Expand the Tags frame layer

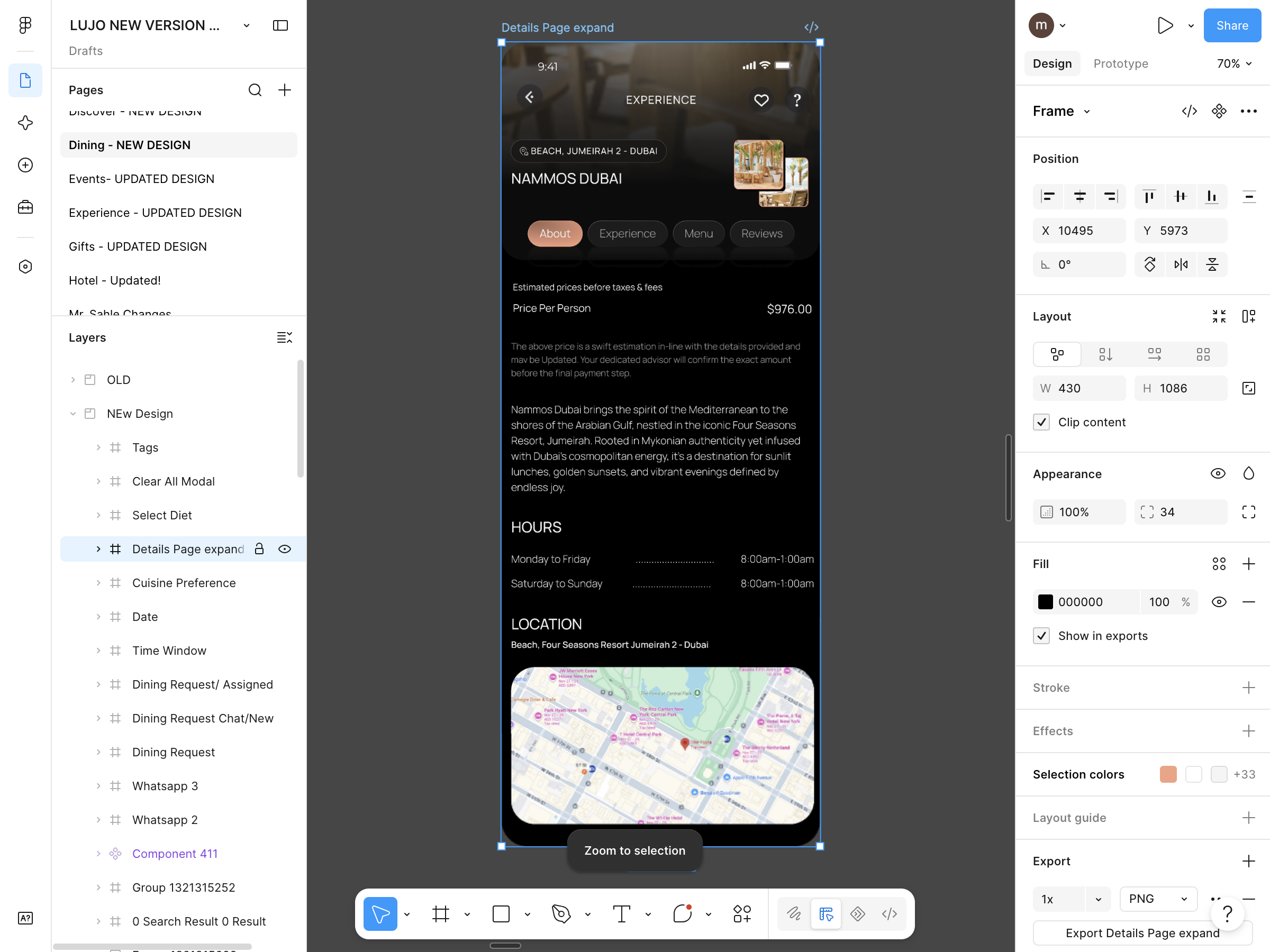click(x=98, y=447)
